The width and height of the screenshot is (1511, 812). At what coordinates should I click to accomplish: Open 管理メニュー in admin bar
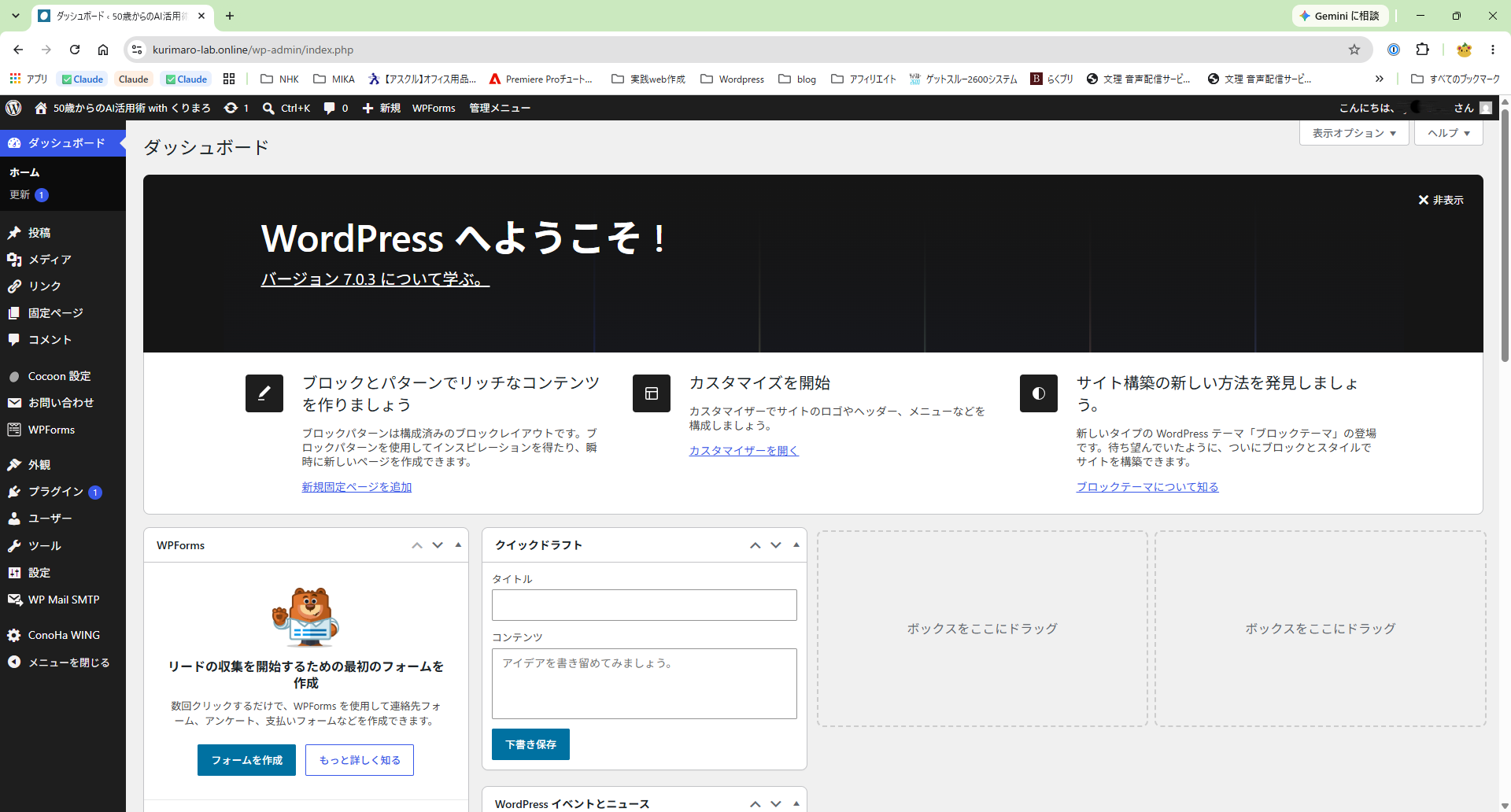pos(500,108)
